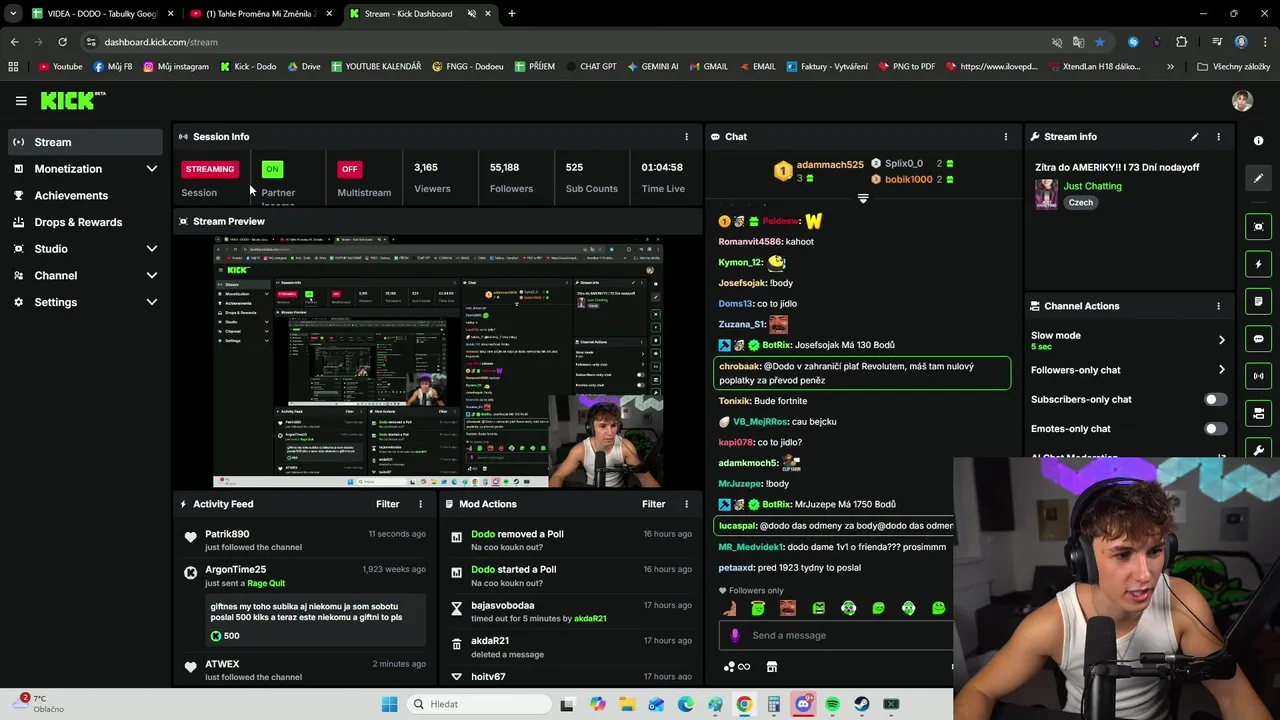Select Stream in the sidebar
The width and height of the screenshot is (1280, 720).
click(85, 142)
